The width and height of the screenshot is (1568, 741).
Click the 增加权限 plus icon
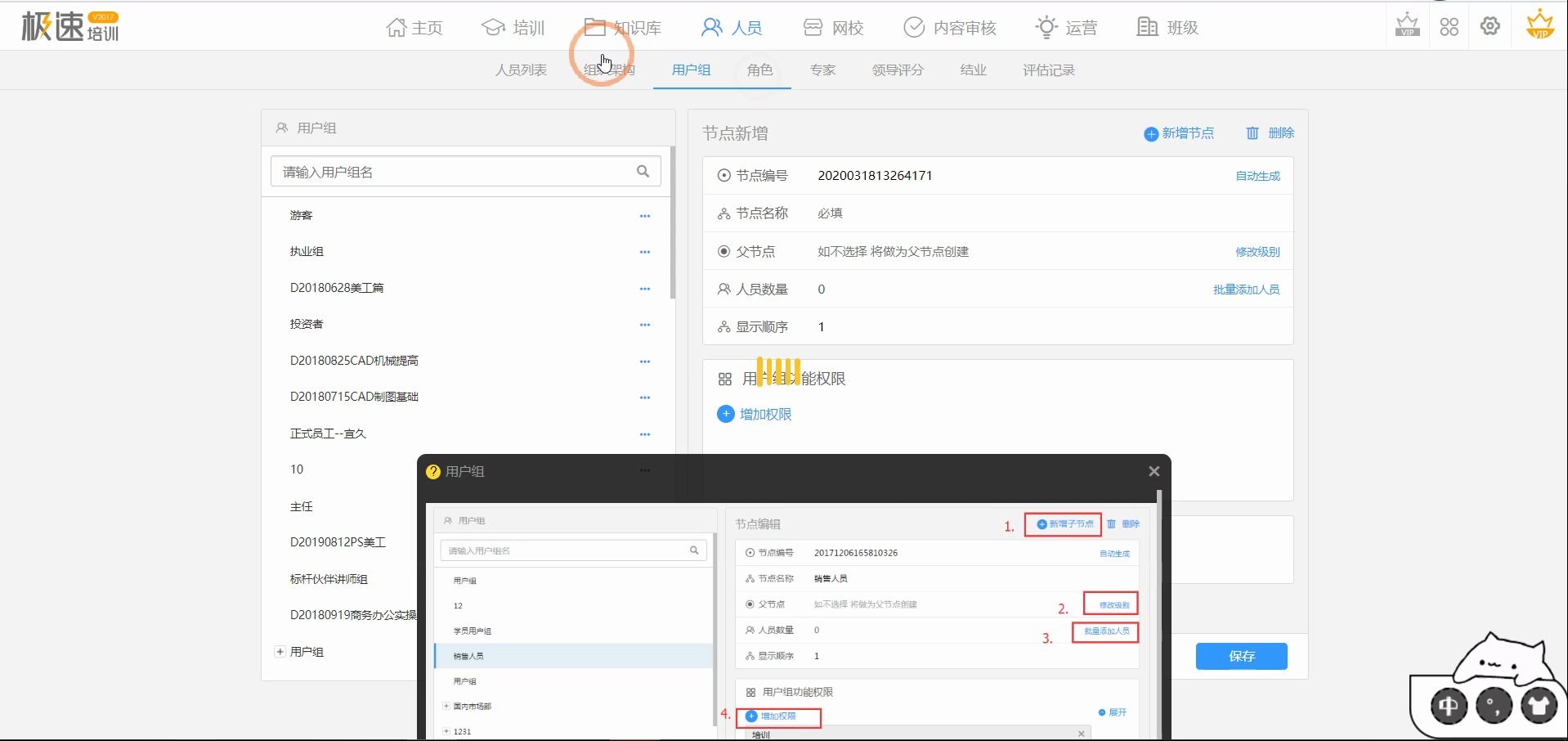(x=726, y=414)
